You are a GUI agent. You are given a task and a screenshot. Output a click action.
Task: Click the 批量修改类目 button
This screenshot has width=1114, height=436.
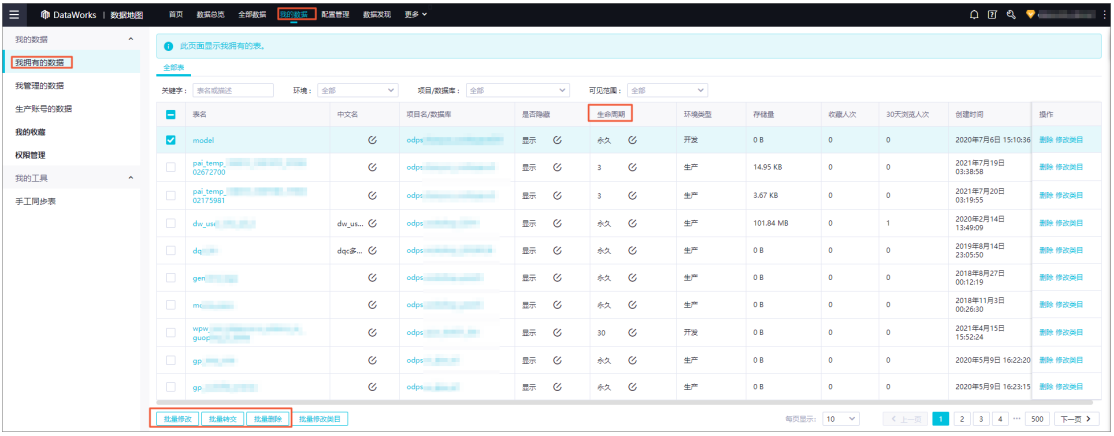point(320,419)
